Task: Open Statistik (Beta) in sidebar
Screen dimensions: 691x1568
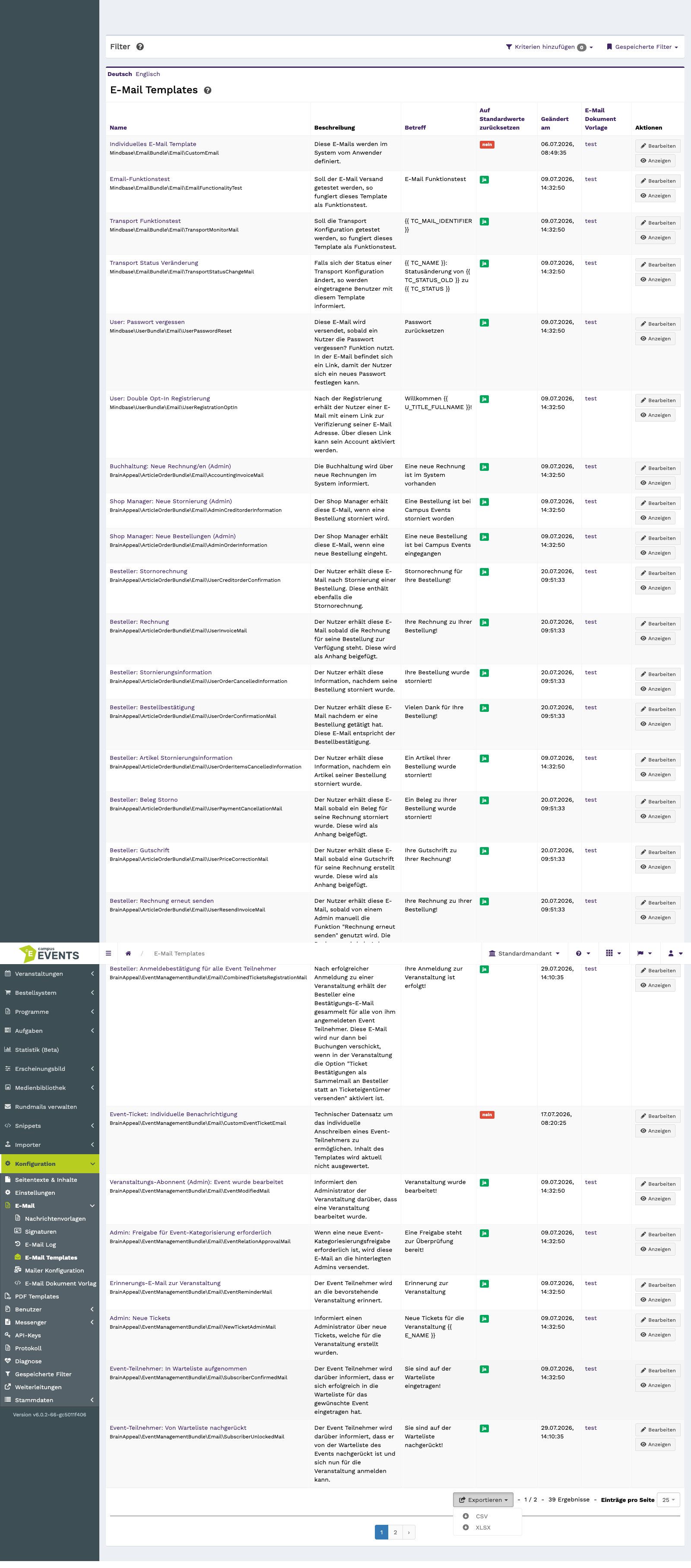Action: pos(37,1050)
